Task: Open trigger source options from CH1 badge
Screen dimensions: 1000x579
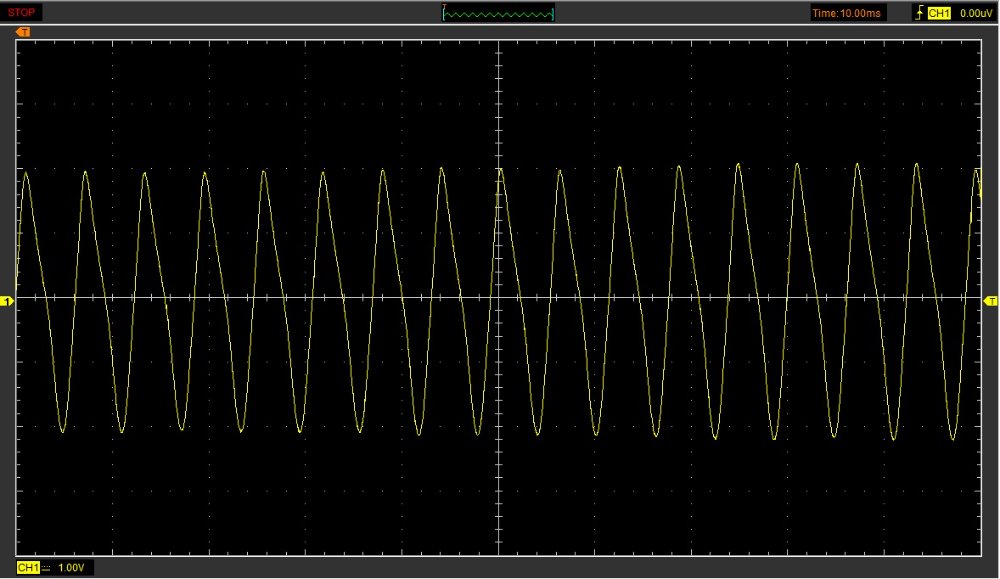Action: click(938, 12)
